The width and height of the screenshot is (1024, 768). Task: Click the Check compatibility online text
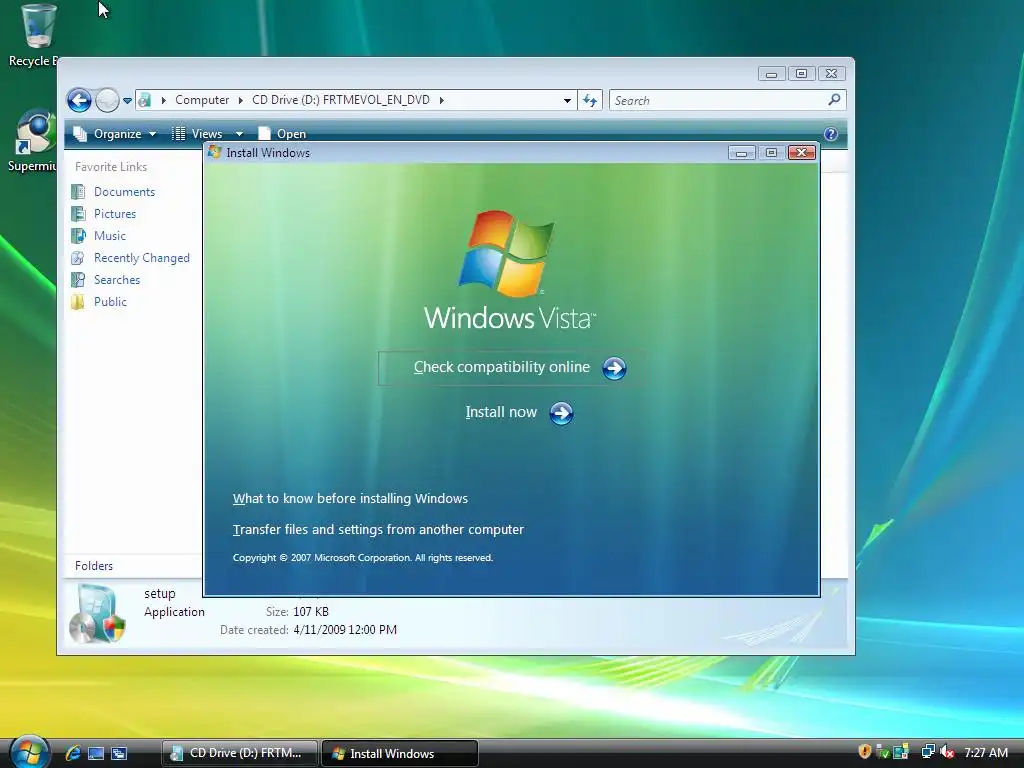pos(502,367)
